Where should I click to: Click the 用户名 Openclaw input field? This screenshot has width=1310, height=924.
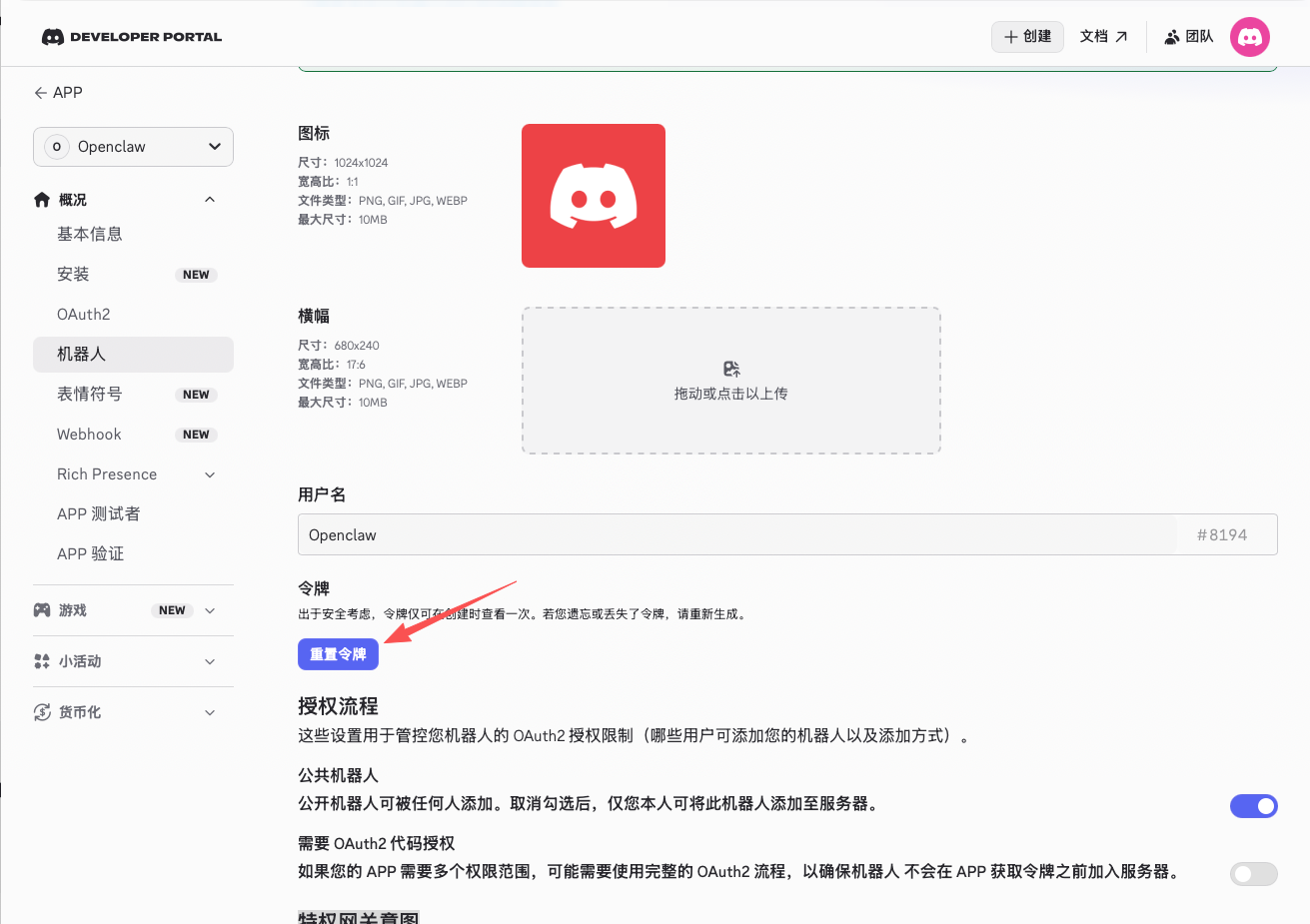click(699, 534)
